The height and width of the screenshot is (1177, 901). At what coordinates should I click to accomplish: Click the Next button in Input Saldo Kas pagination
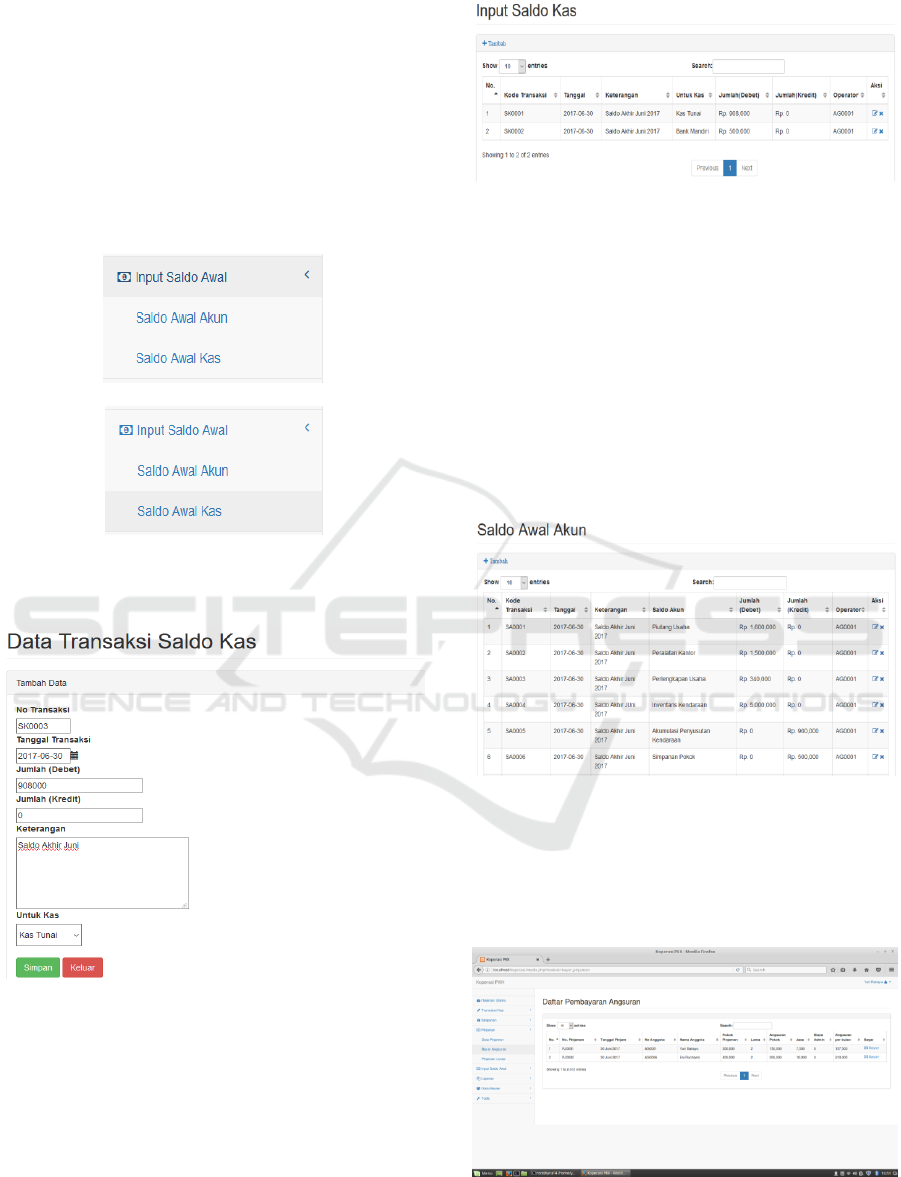748,168
